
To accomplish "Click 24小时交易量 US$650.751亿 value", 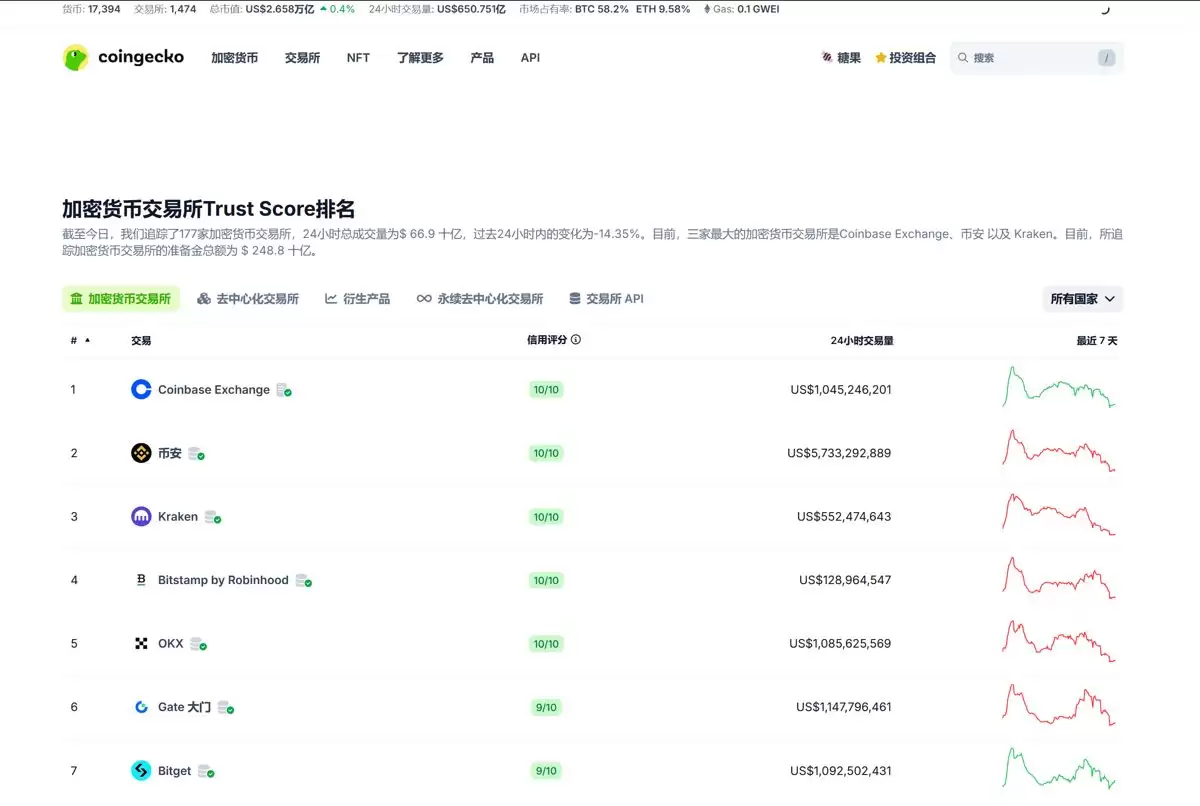I will [x=472, y=9].
